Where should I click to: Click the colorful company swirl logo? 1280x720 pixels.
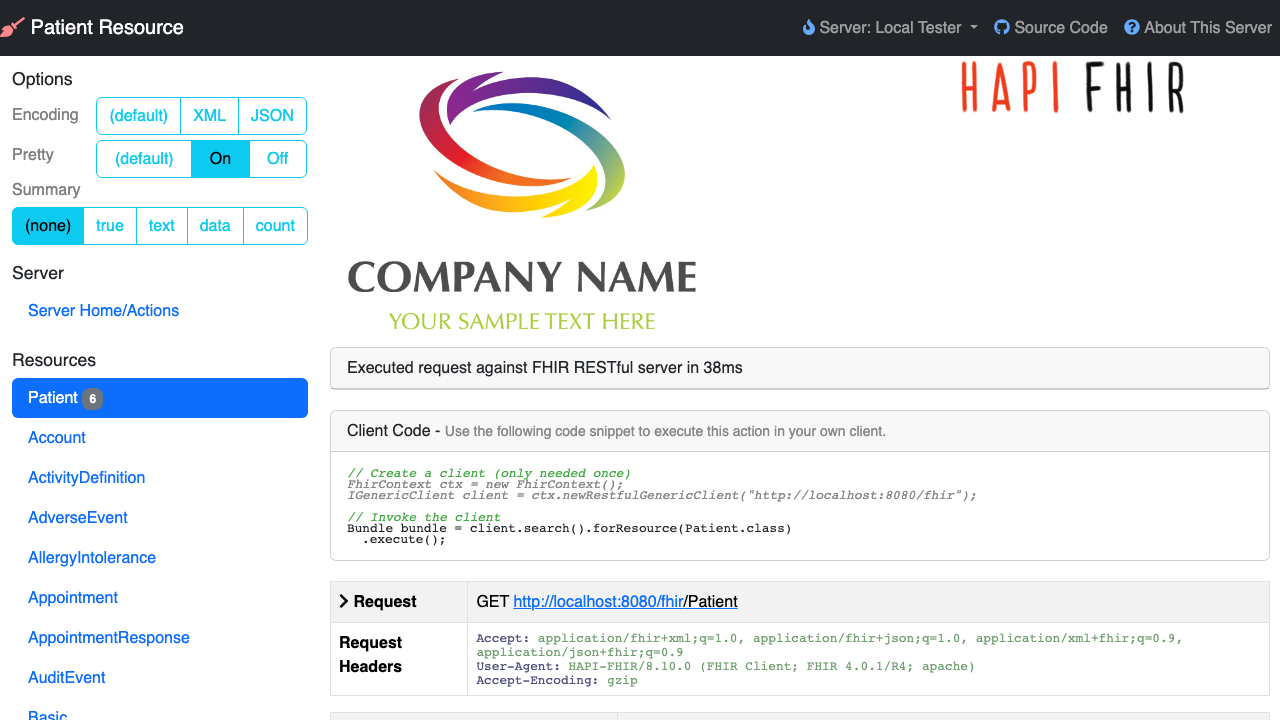pos(522,143)
